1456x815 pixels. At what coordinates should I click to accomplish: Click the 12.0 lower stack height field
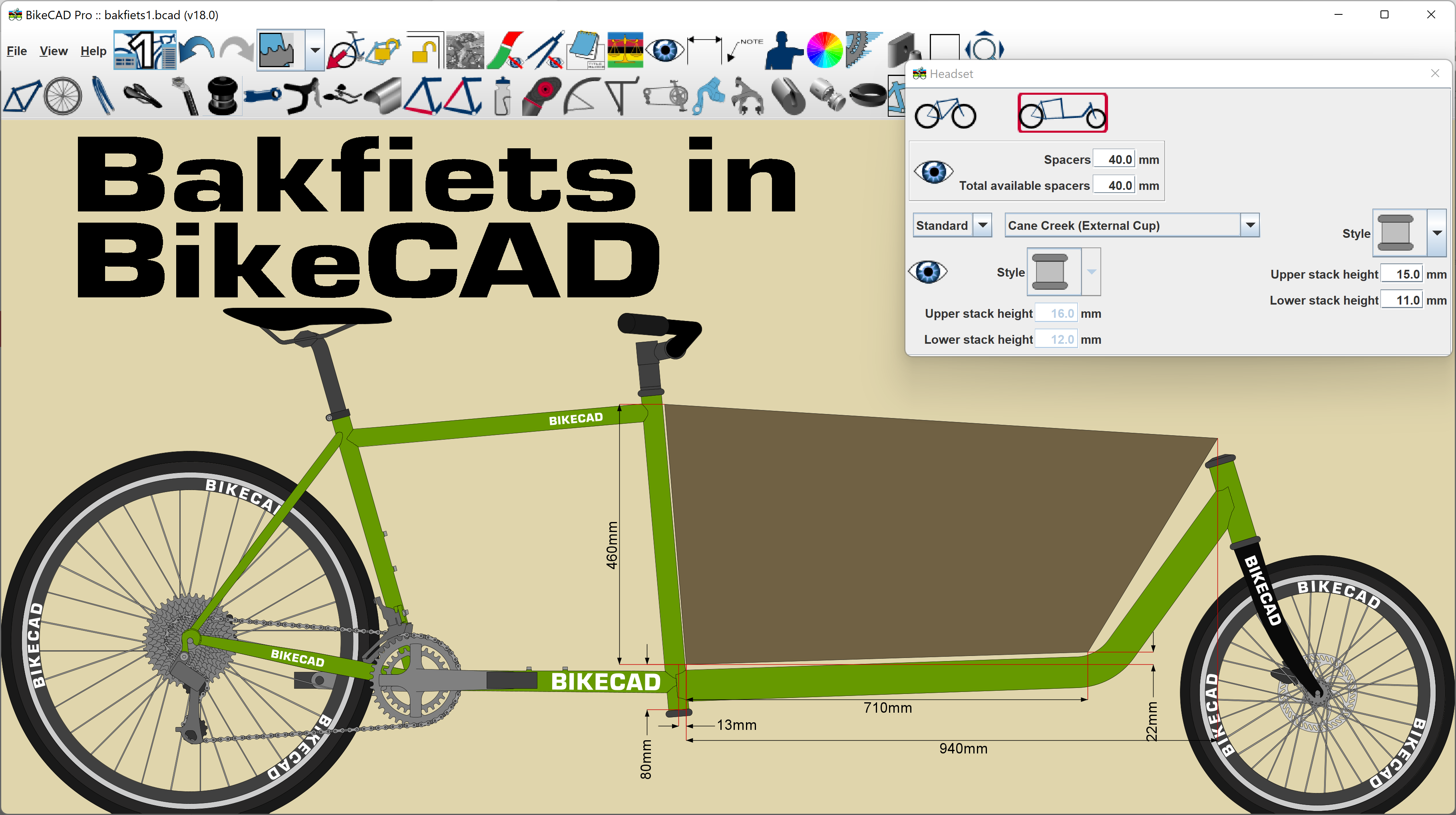click(1056, 339)
